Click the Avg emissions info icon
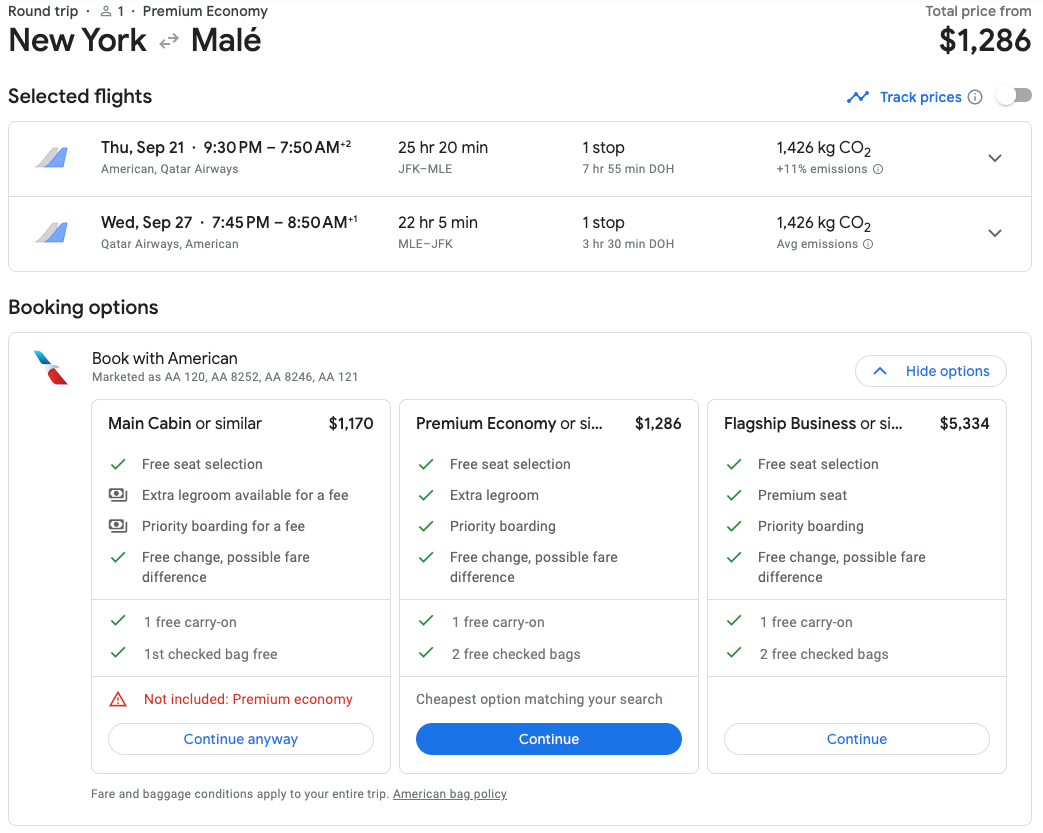The height and width of the screenshot is (833, 1043). tap(868, 245)
